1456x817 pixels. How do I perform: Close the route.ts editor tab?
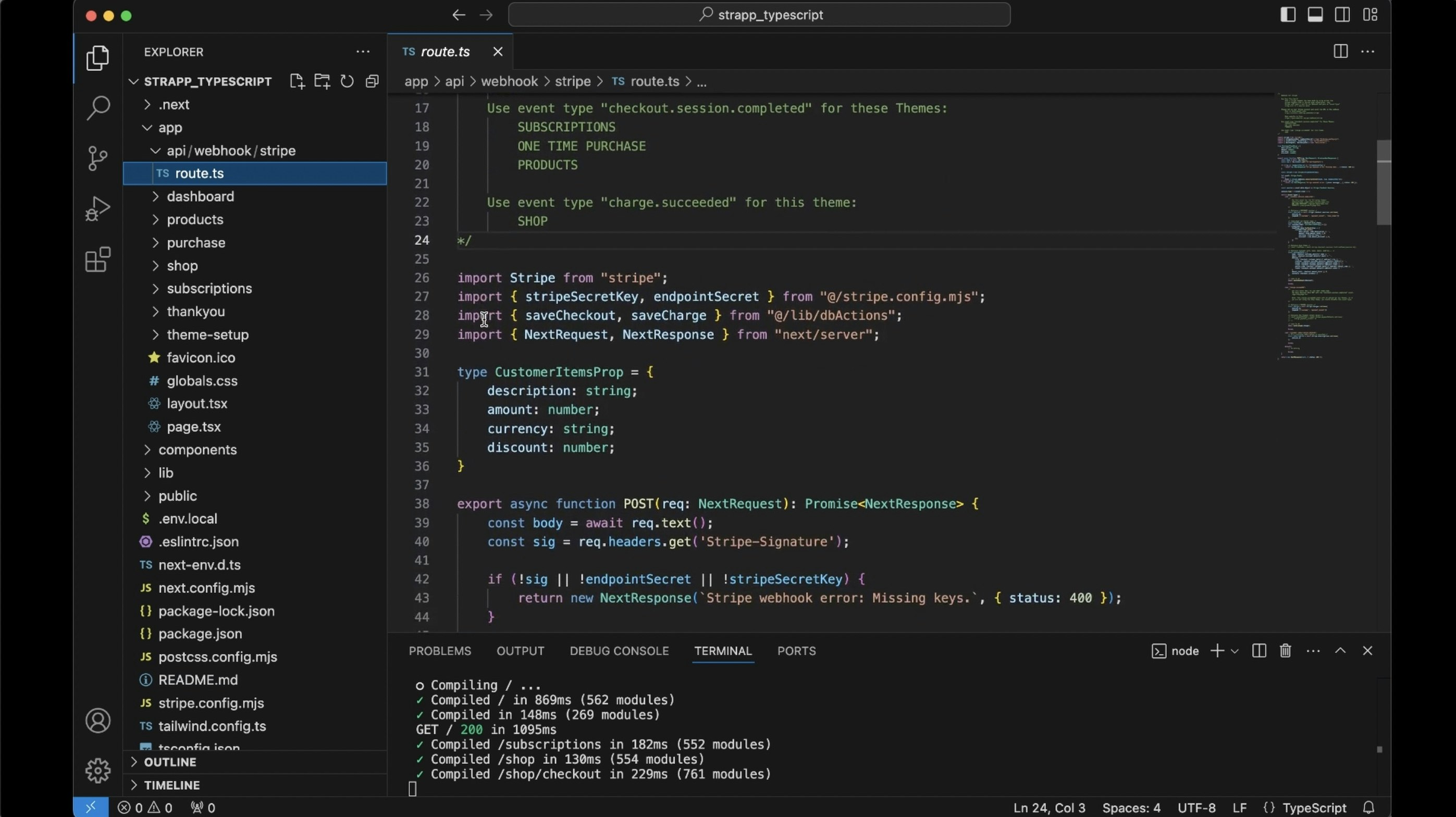(x=497, y=52)
